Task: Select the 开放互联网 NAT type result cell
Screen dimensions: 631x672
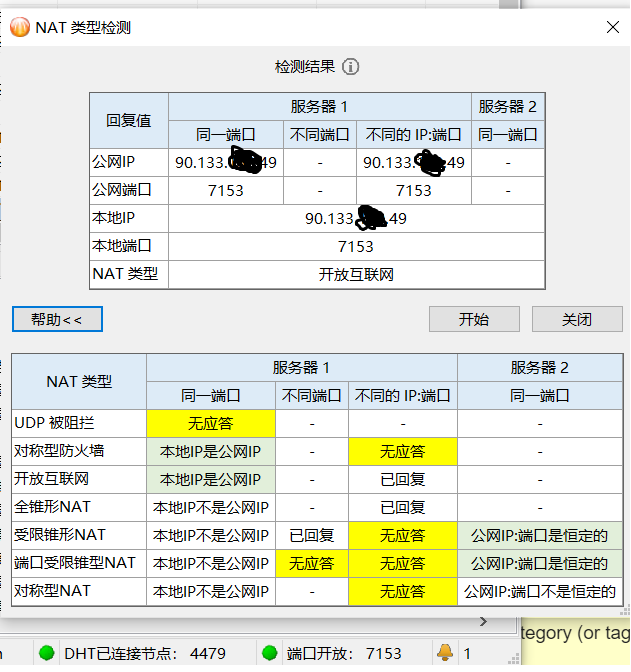Action: [356, 274]
